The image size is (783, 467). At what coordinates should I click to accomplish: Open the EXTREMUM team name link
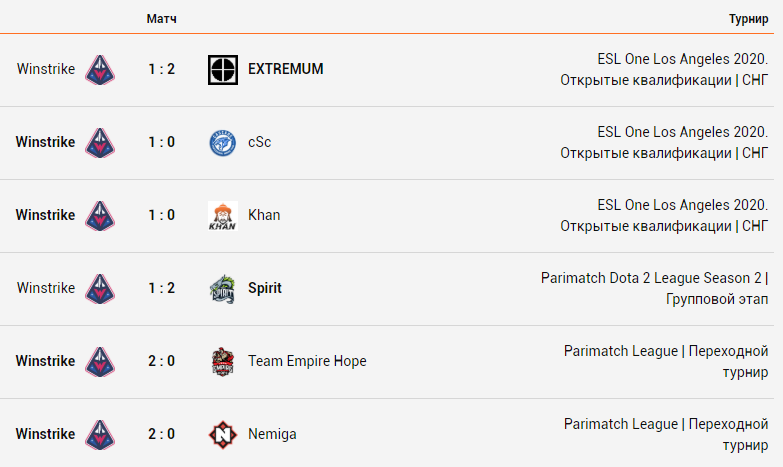click(286, 69)
